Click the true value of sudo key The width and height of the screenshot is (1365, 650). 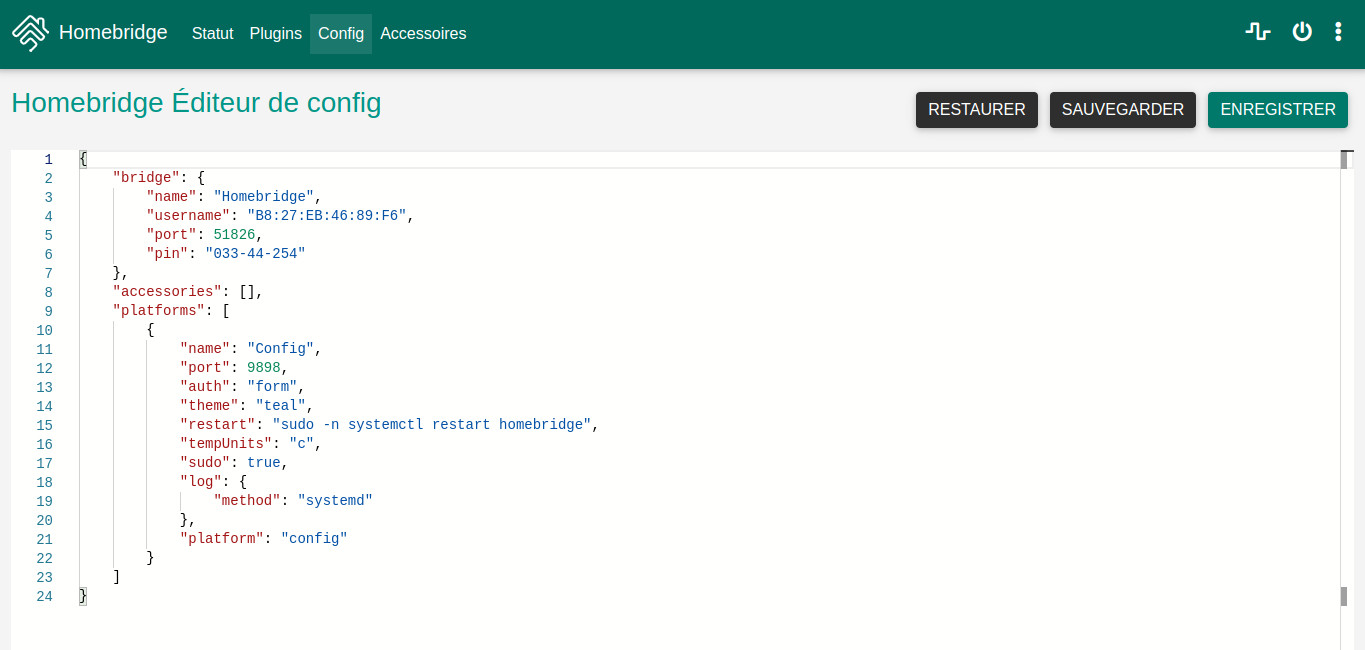click(x=263, y=463)
